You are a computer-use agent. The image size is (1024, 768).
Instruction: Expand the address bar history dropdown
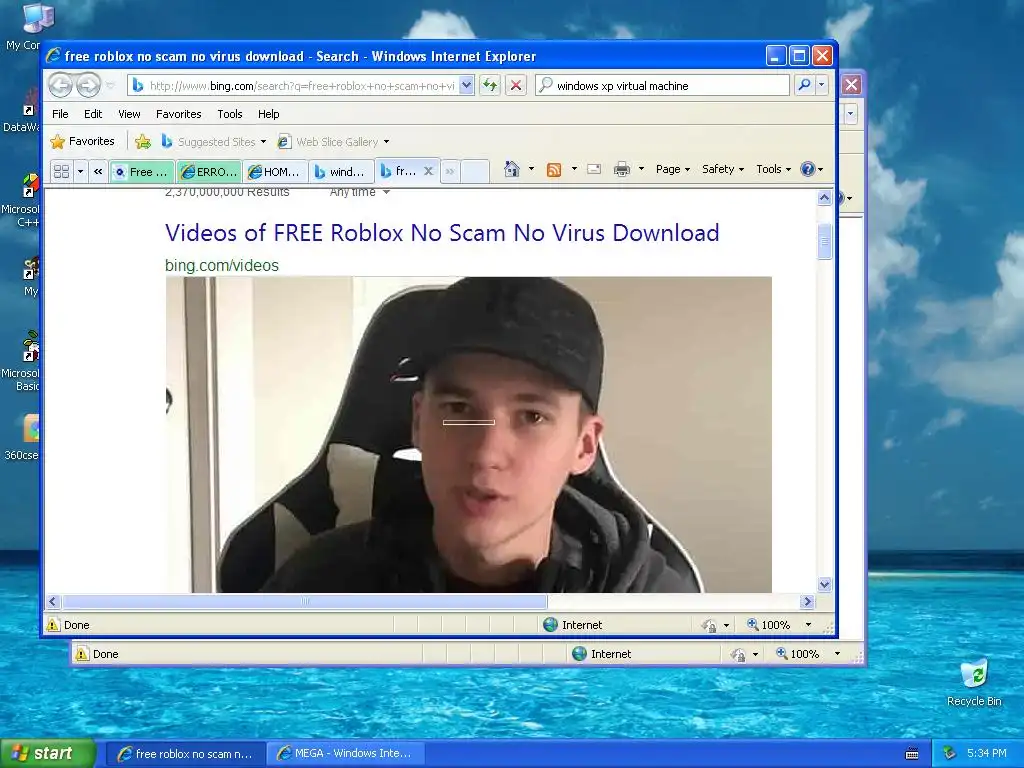(x=466, y=86)
